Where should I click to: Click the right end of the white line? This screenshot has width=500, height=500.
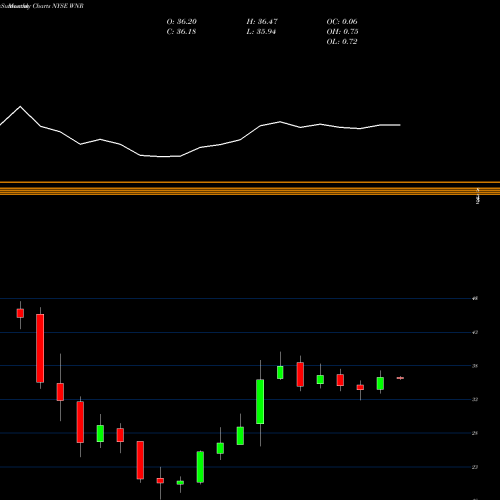click(x=400, y=125)
